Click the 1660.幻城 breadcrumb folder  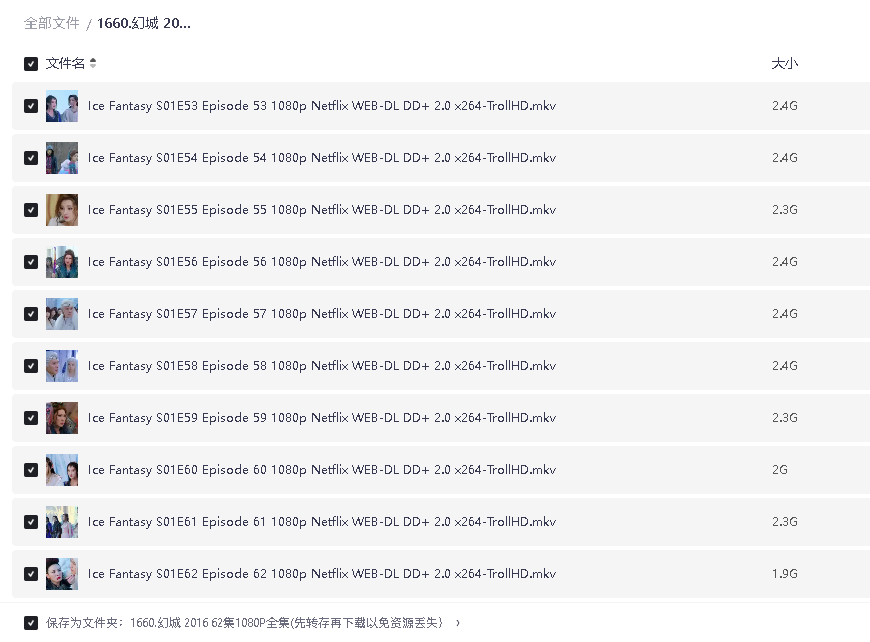(144, 23)
